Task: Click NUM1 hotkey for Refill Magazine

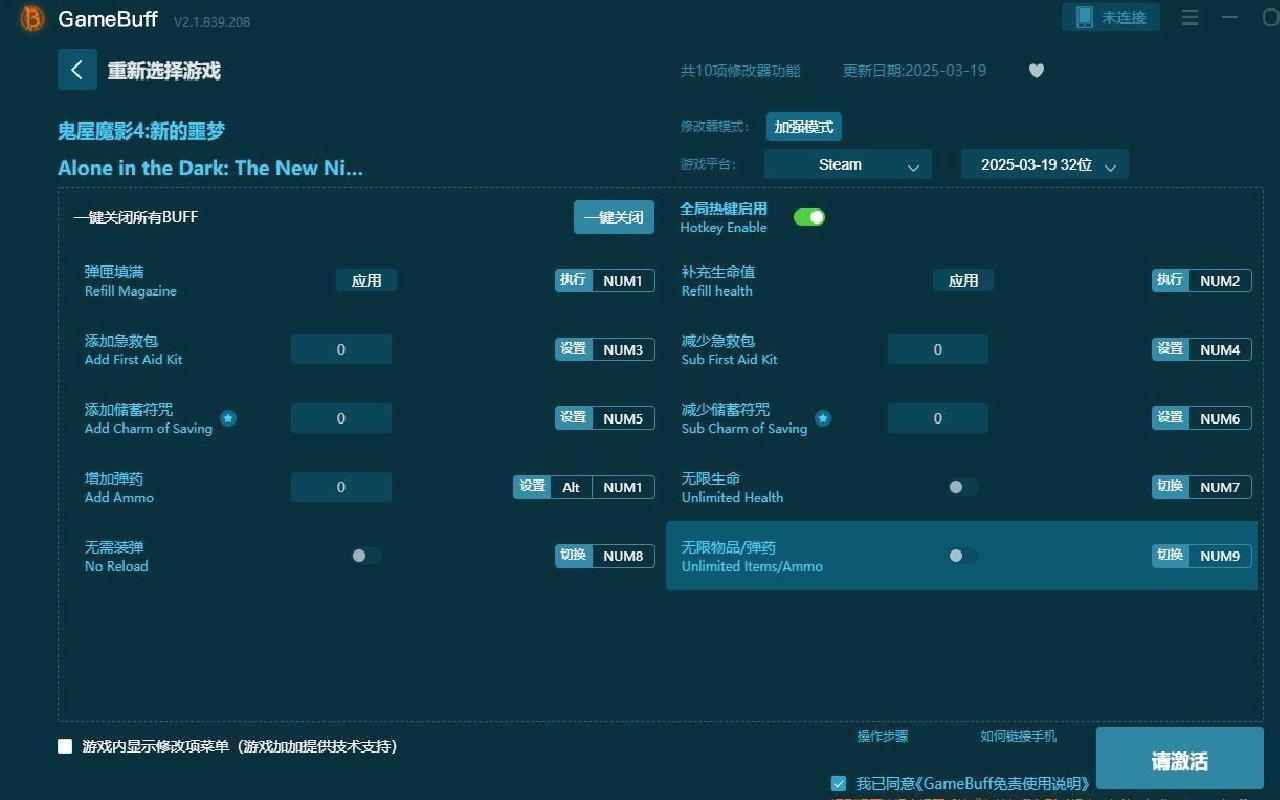Action: 623,281
